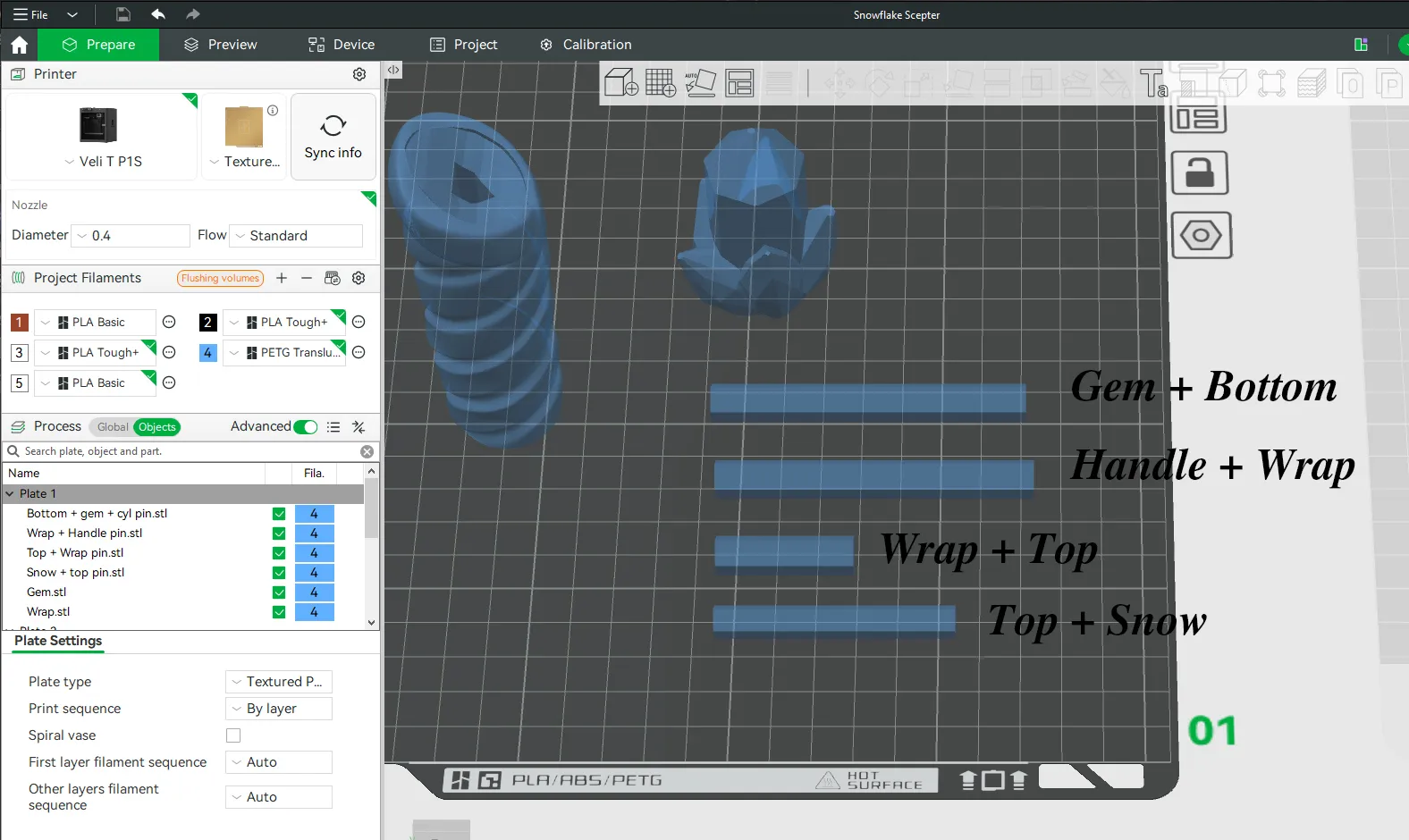Viewport: 1409px width, 840px height.
Task: Open the filament settings gear icon
Action: click(359, 278)
